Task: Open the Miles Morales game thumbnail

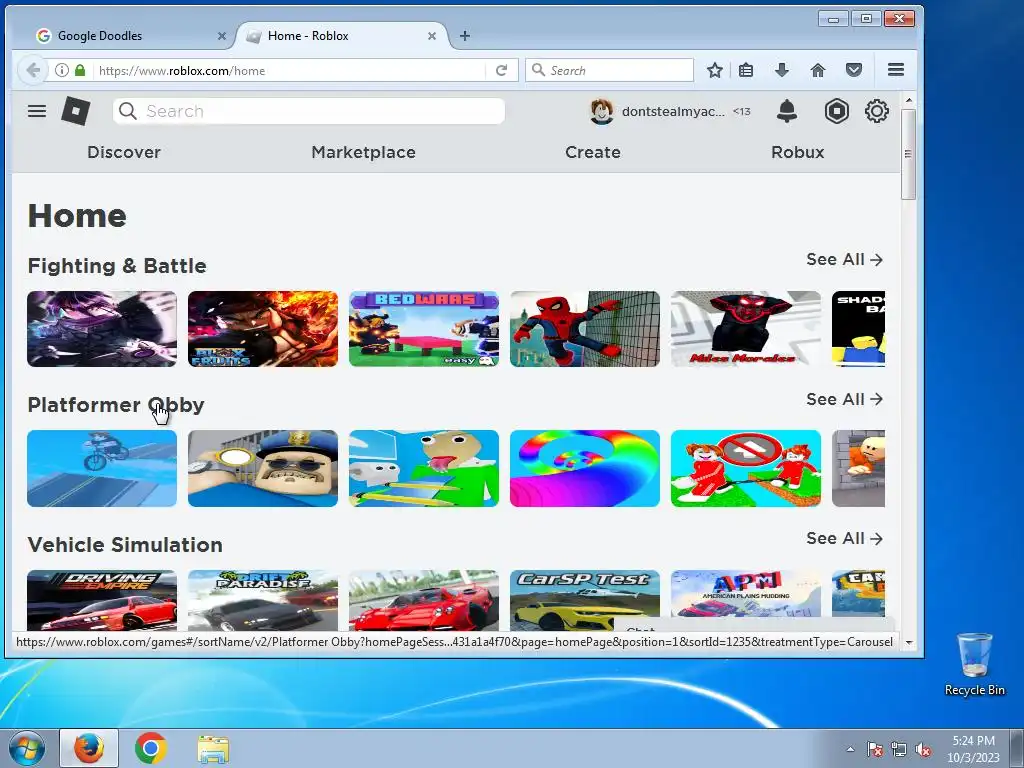Action: tap(746, 328)
